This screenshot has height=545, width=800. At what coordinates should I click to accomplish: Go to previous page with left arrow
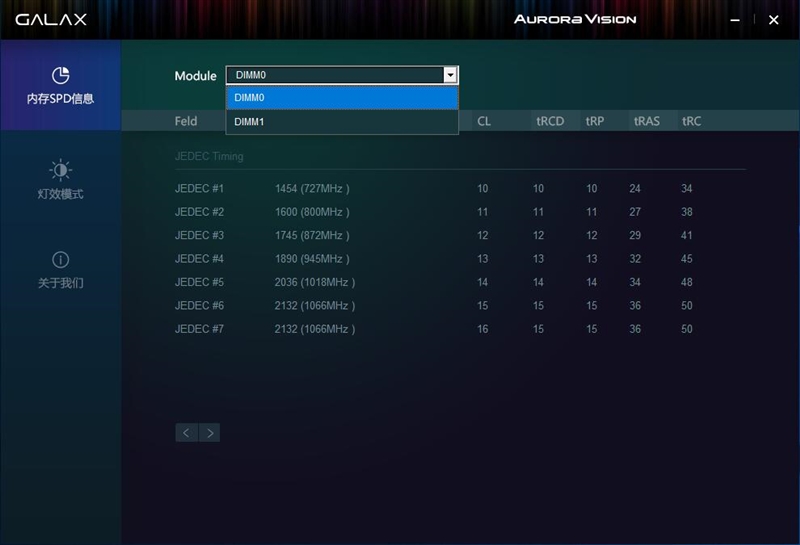pyautogui.click(x=186, y=433)
